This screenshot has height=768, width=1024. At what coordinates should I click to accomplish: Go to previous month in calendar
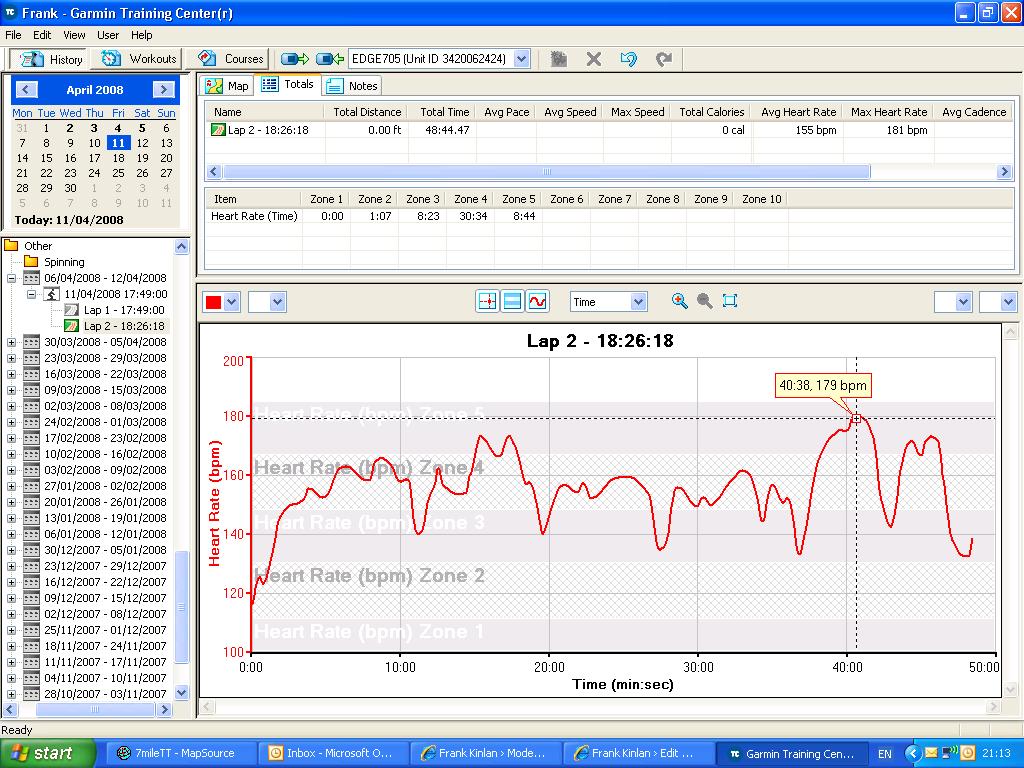tap(27, 90)
